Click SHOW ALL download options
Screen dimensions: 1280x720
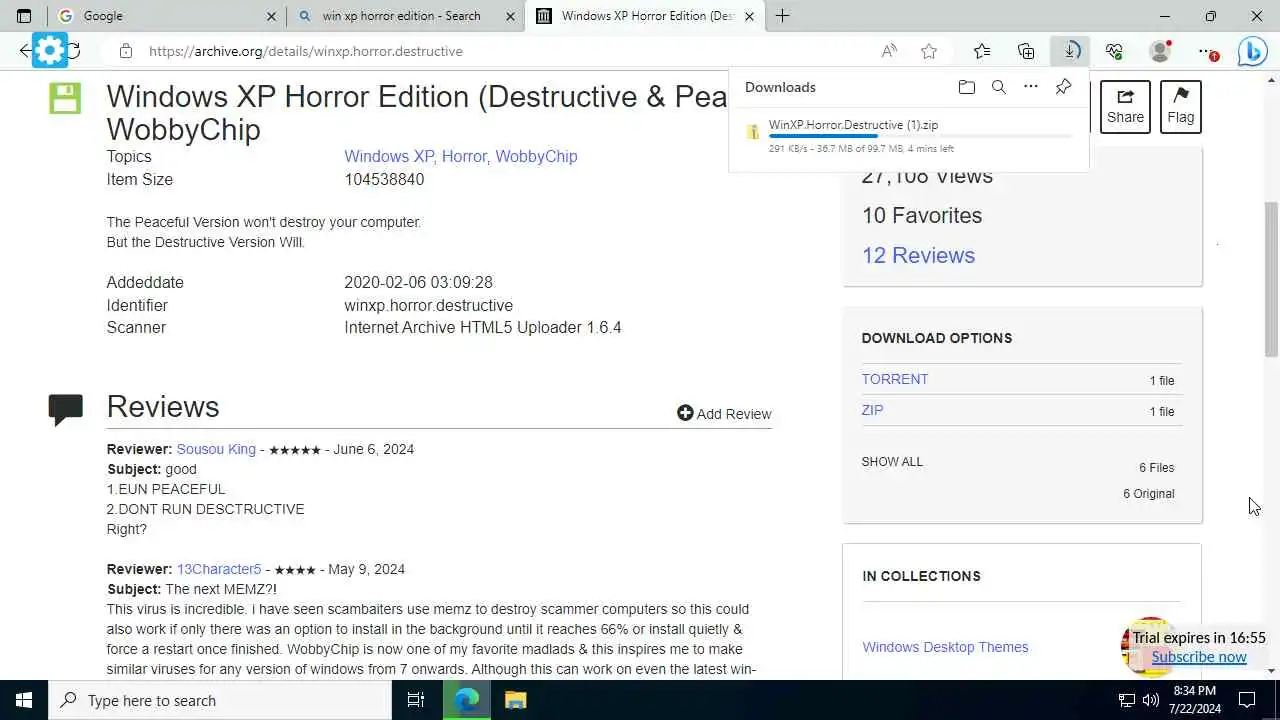click(892, 462)
